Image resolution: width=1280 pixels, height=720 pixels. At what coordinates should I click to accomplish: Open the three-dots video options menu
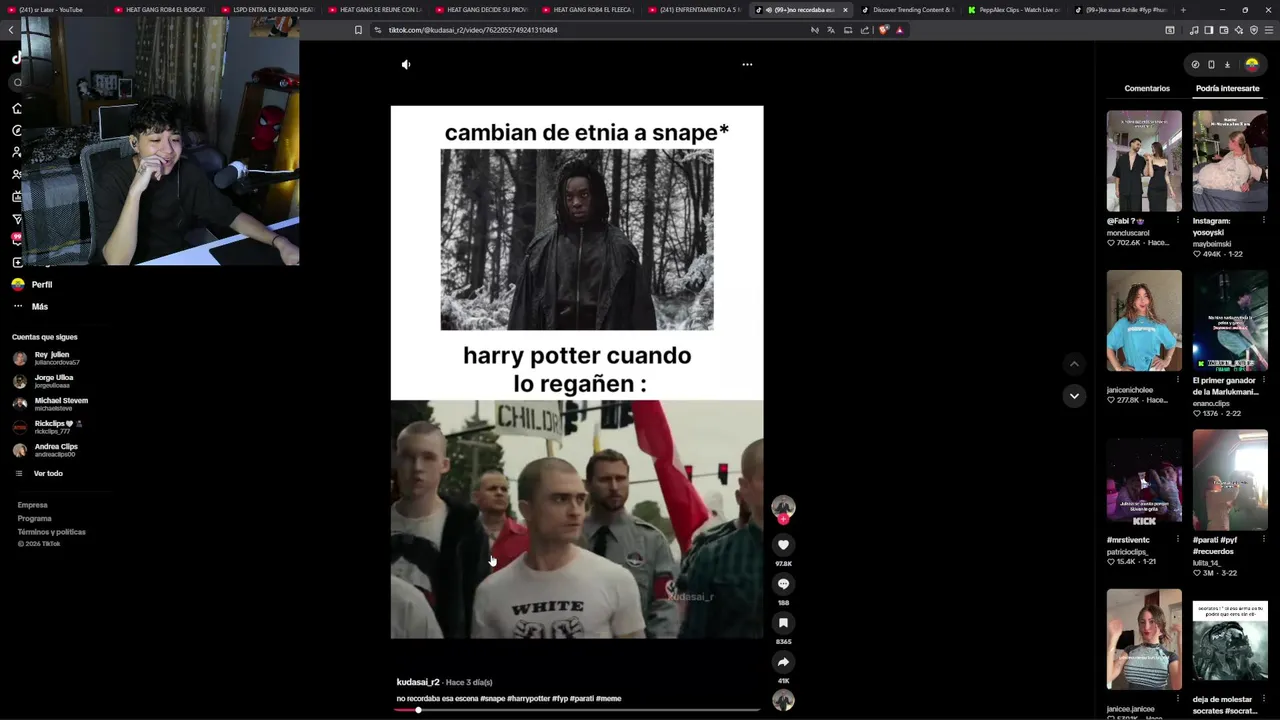pyautogui.click(x=747, y=64)
